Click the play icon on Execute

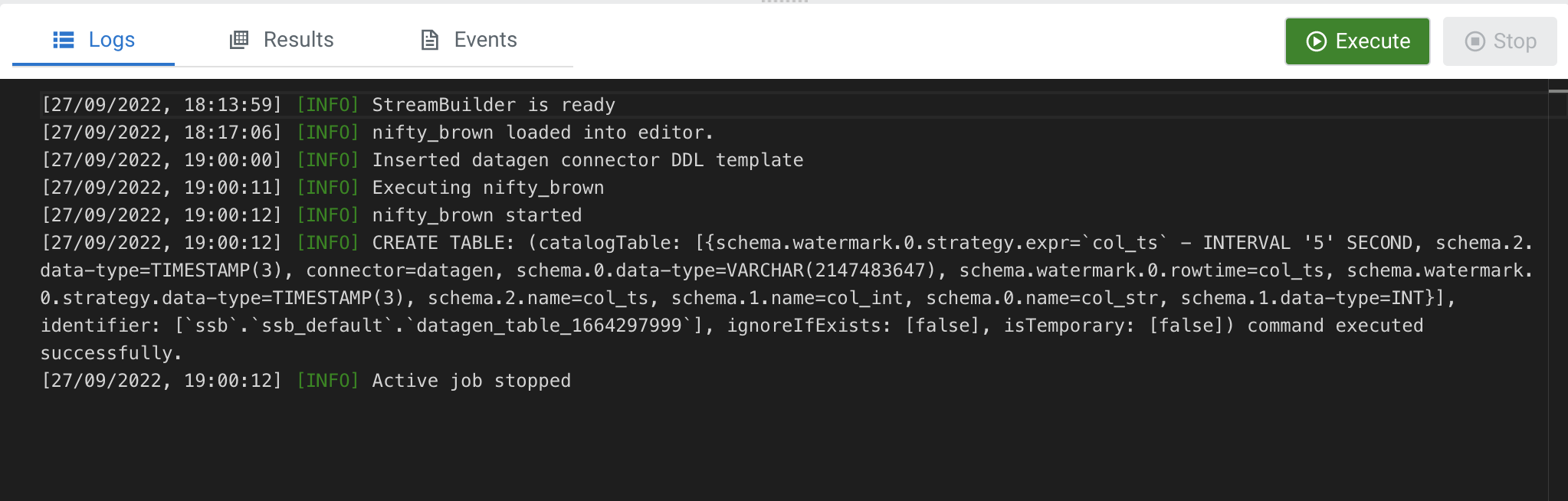(1316, 41)
